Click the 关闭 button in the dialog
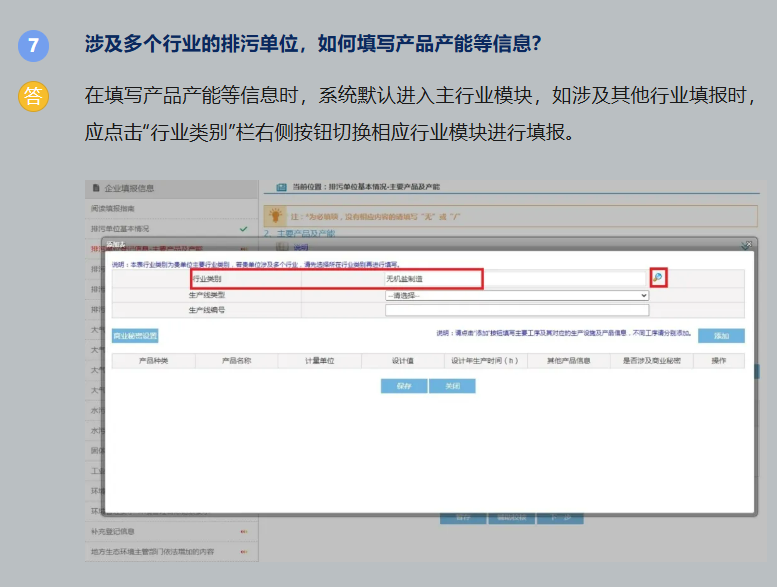 click(452, 386)
